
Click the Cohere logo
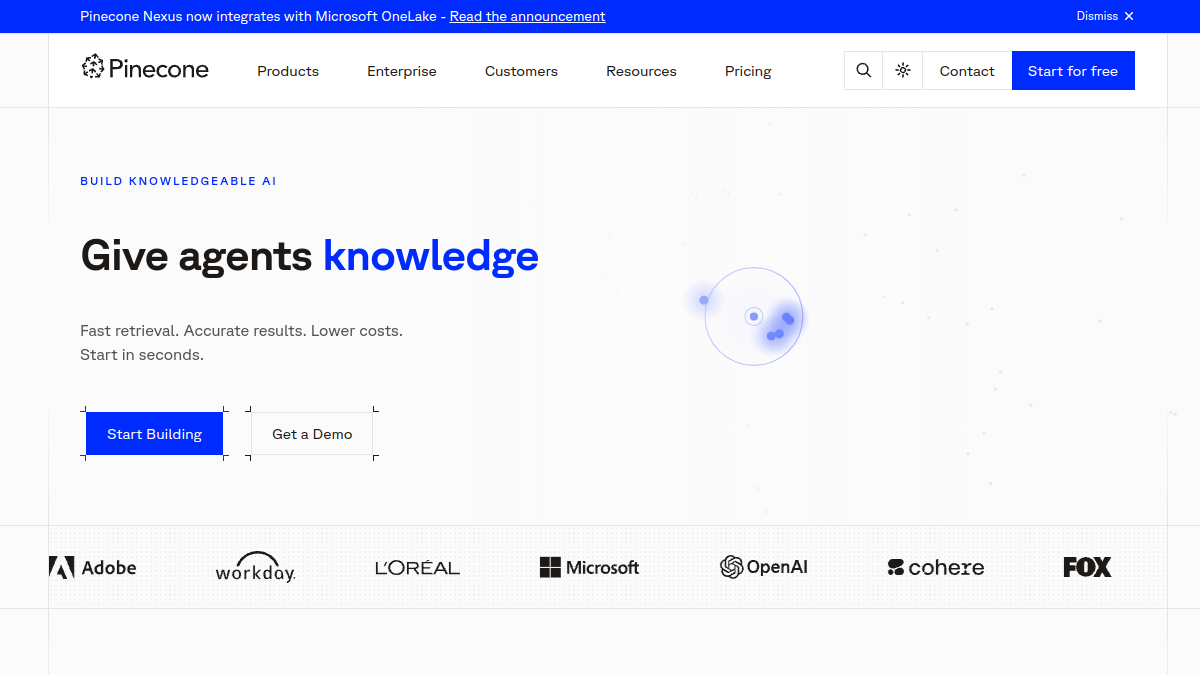(x=936, y=568)
